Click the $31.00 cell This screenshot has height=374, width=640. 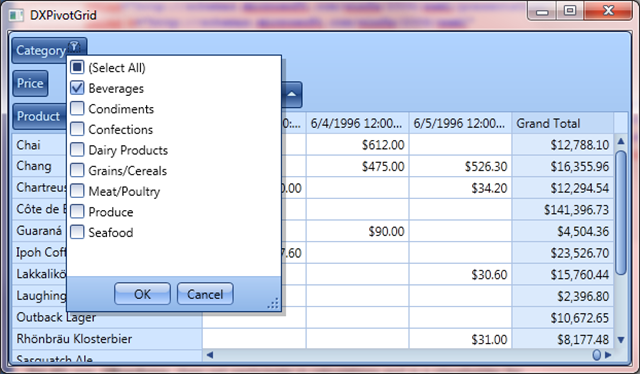click(x=460, y=339)
